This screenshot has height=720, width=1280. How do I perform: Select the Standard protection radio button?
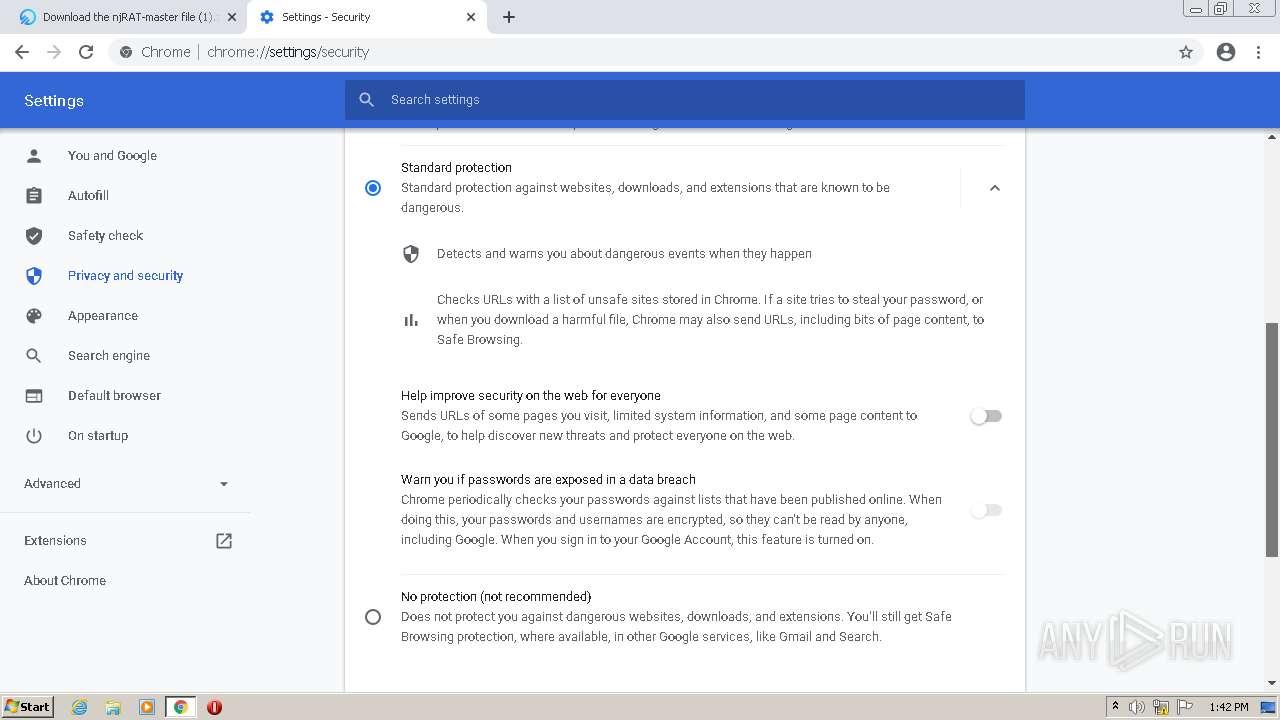[373, 188]
